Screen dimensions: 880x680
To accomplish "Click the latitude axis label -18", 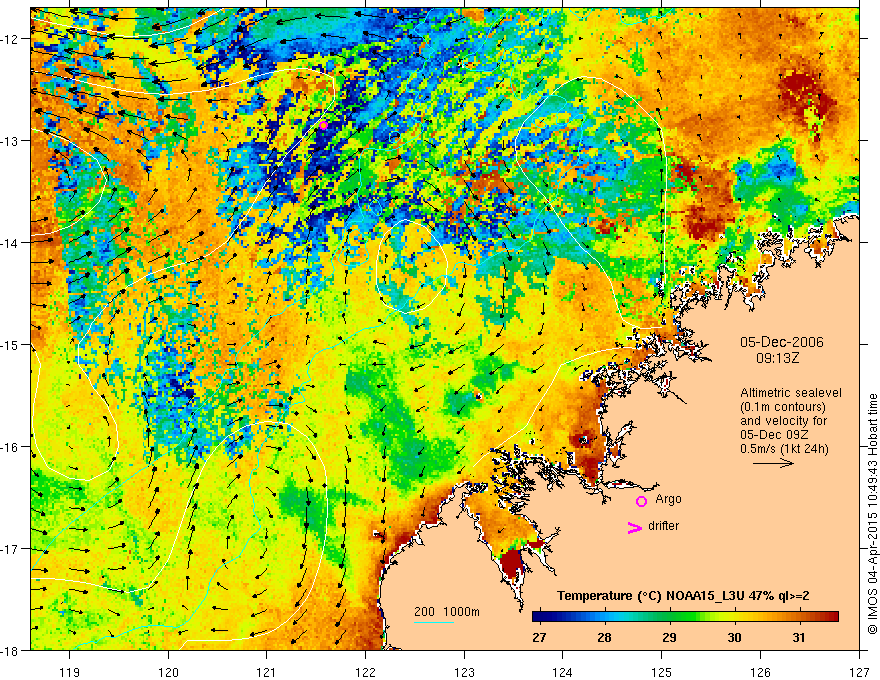I will (x=11, y=650).
